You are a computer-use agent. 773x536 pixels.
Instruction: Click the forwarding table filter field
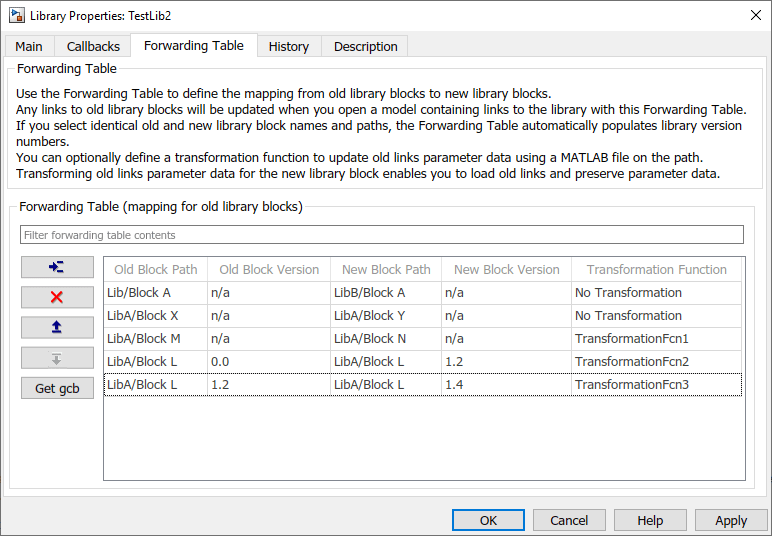382,235
